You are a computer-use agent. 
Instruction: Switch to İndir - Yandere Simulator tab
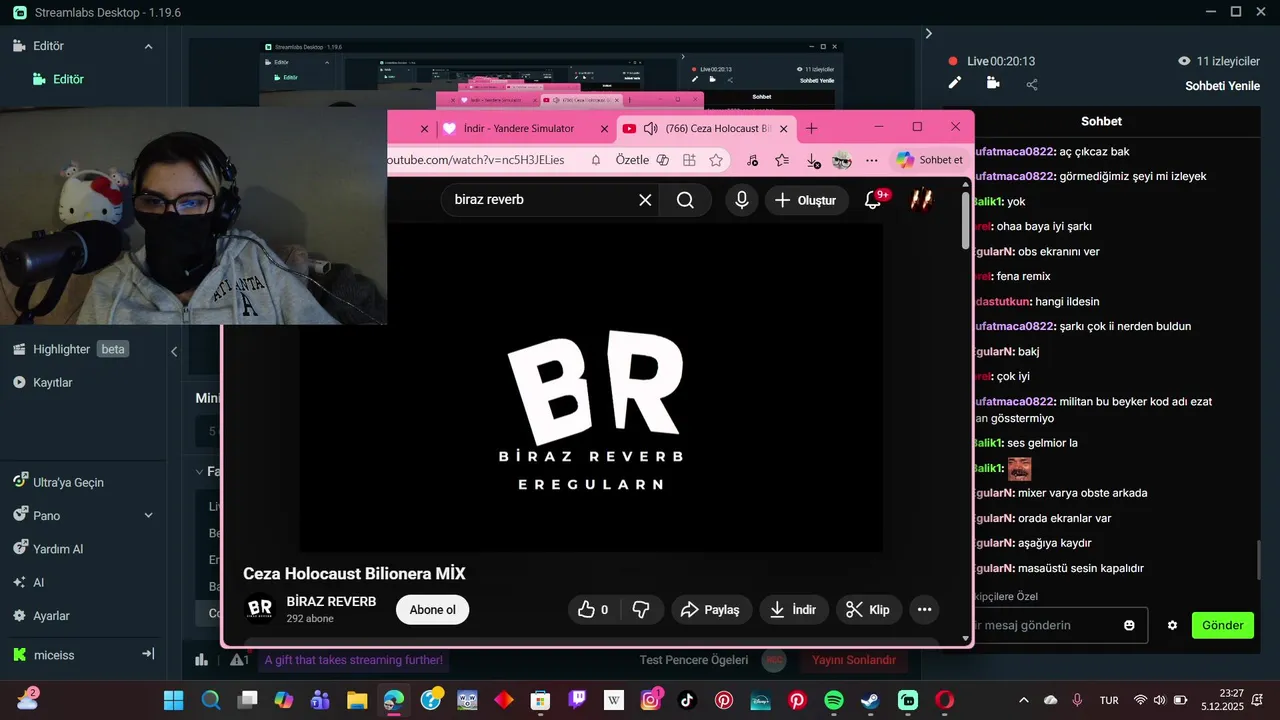(x=517, y=128)
